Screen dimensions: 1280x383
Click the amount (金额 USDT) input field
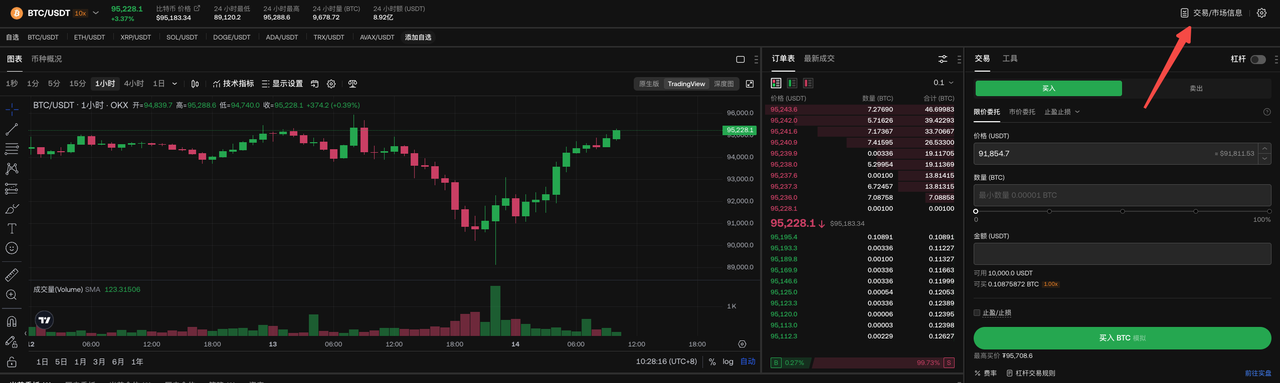click(x=1122, y=254)
